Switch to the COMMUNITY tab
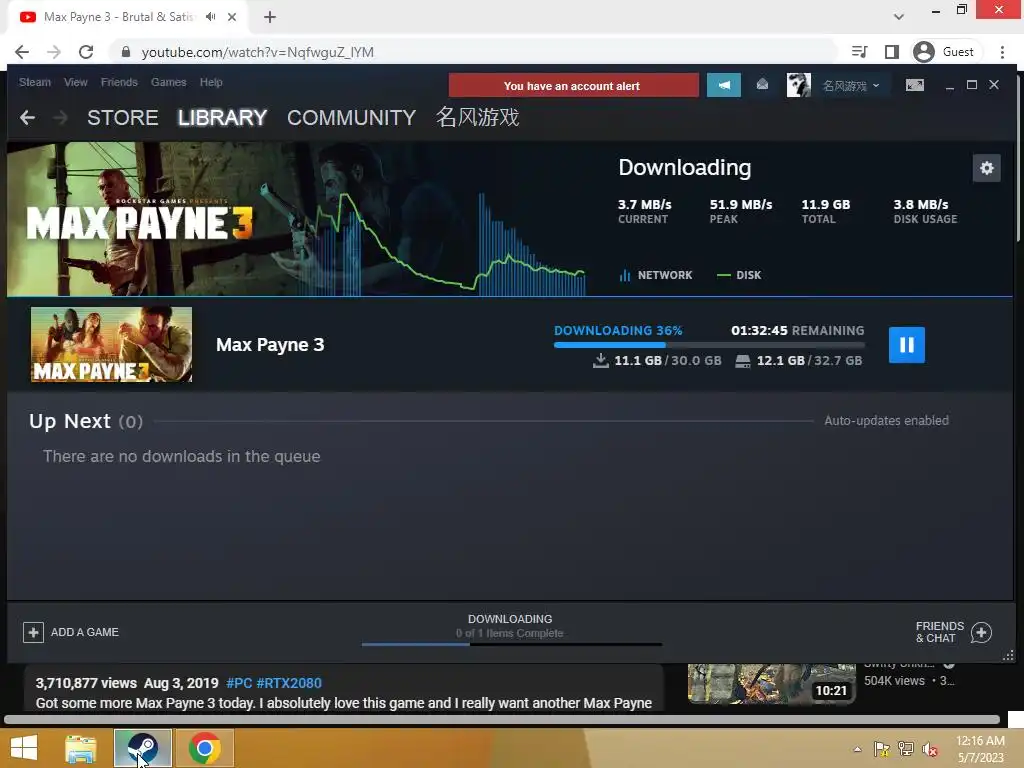1024x768 pixels. point(351,118)
